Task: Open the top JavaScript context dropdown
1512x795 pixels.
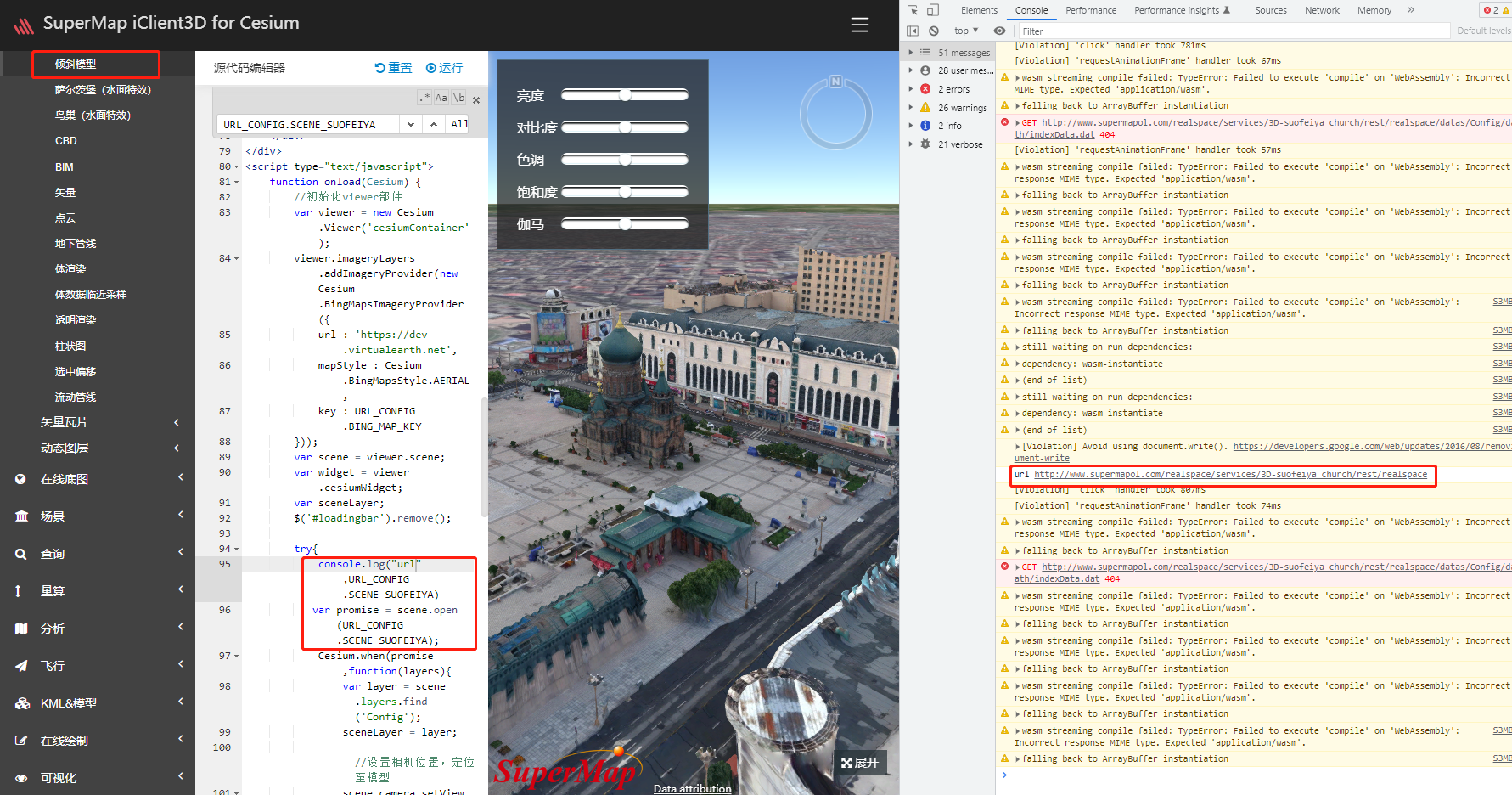Action: pos(966,31)
